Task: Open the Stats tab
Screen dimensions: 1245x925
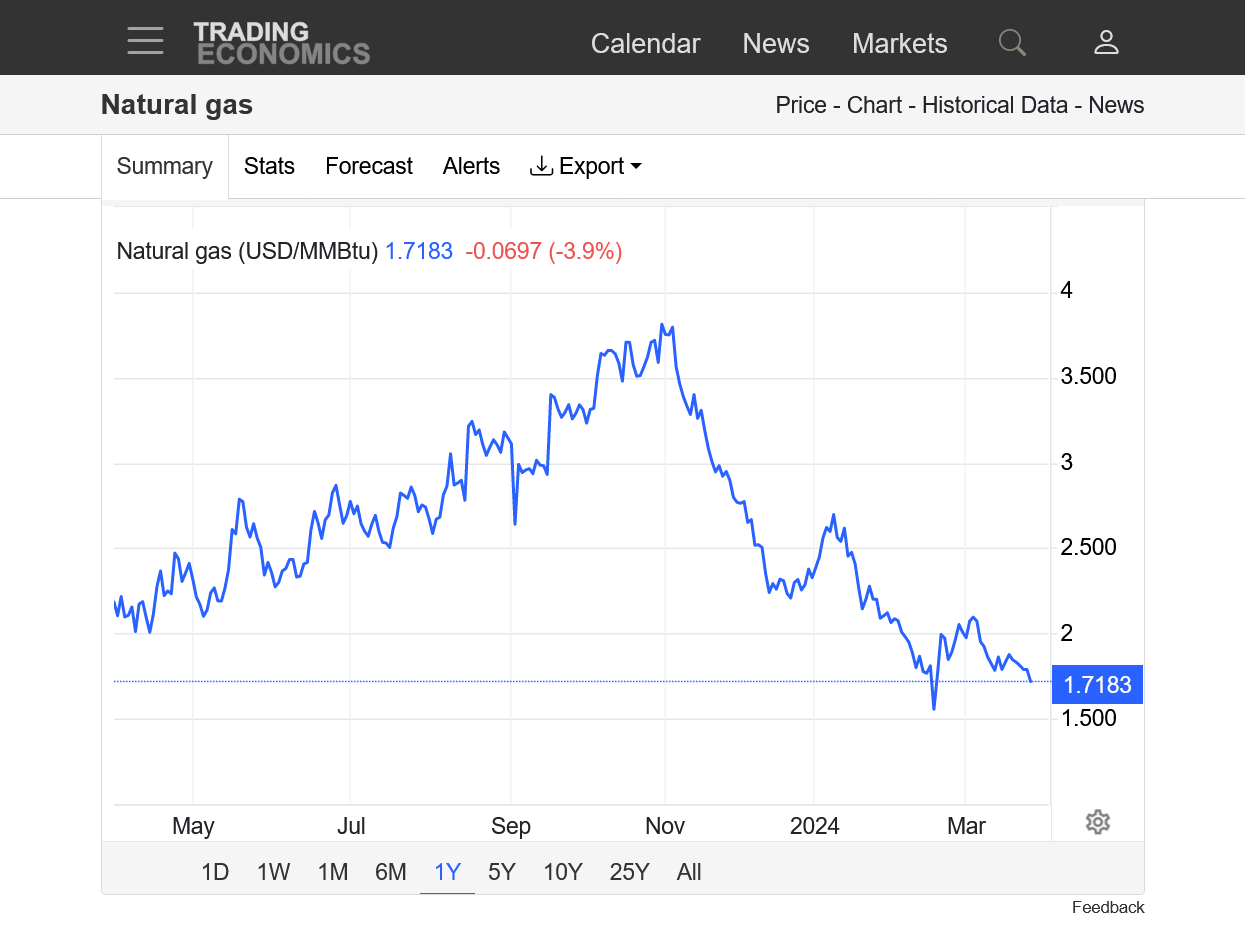Action: coord(269,166)
